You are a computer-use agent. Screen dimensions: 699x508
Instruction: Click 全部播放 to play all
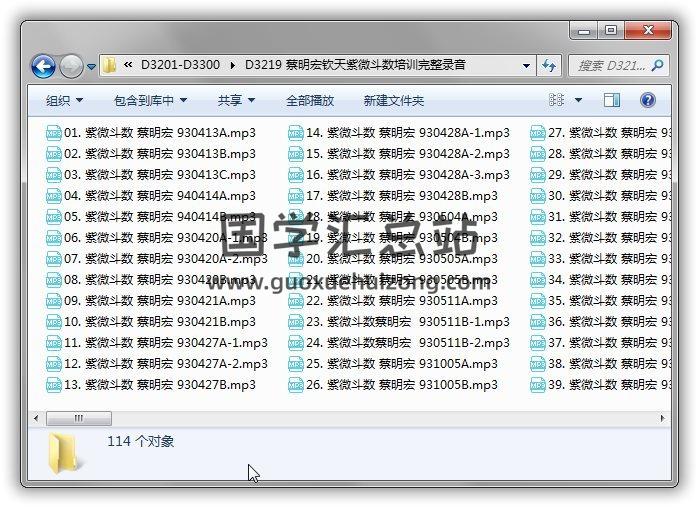tap(310, 100)
